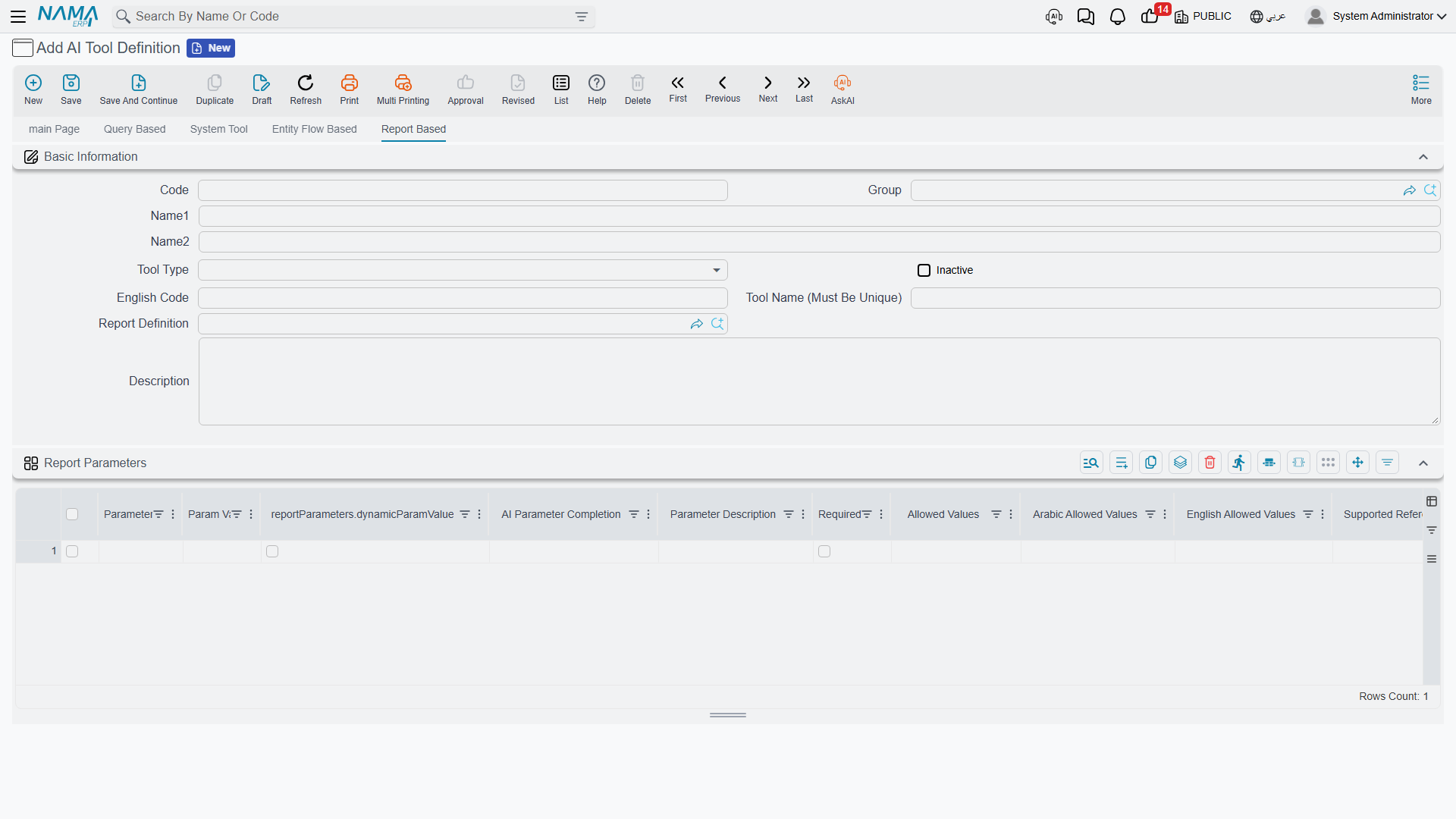Open the Tool Type dropdown
This screenshot has width=1456, height=819.
tap(463, 270)
